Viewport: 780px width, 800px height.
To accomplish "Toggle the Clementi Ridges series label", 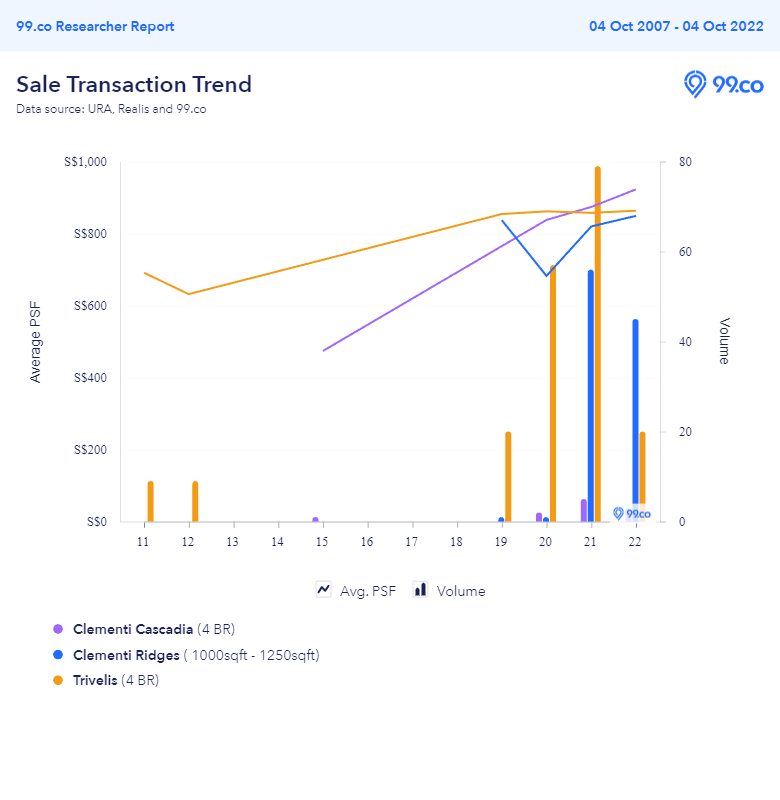I will pos(196,655).
